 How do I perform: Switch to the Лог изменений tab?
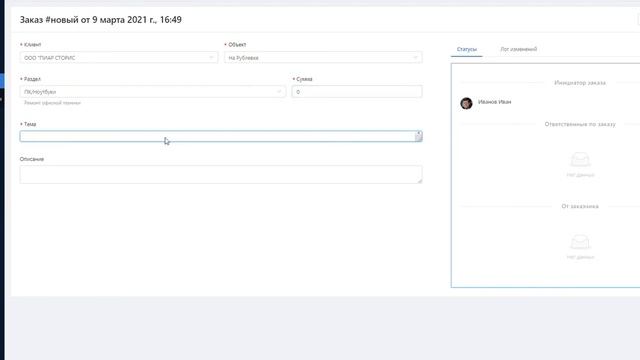tap(518, 49)
